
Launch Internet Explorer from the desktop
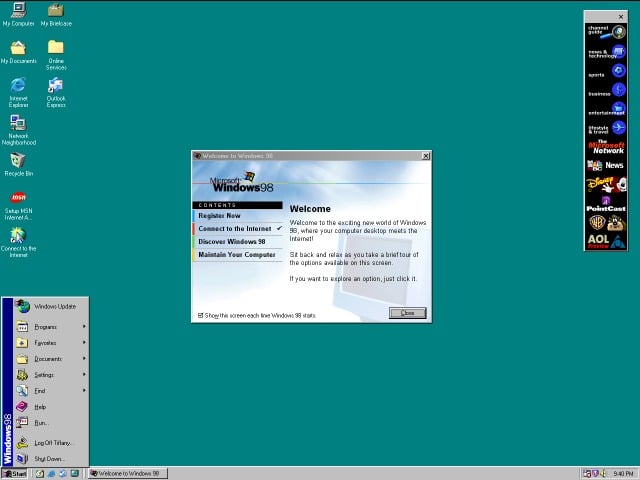[x=18, y=86]
